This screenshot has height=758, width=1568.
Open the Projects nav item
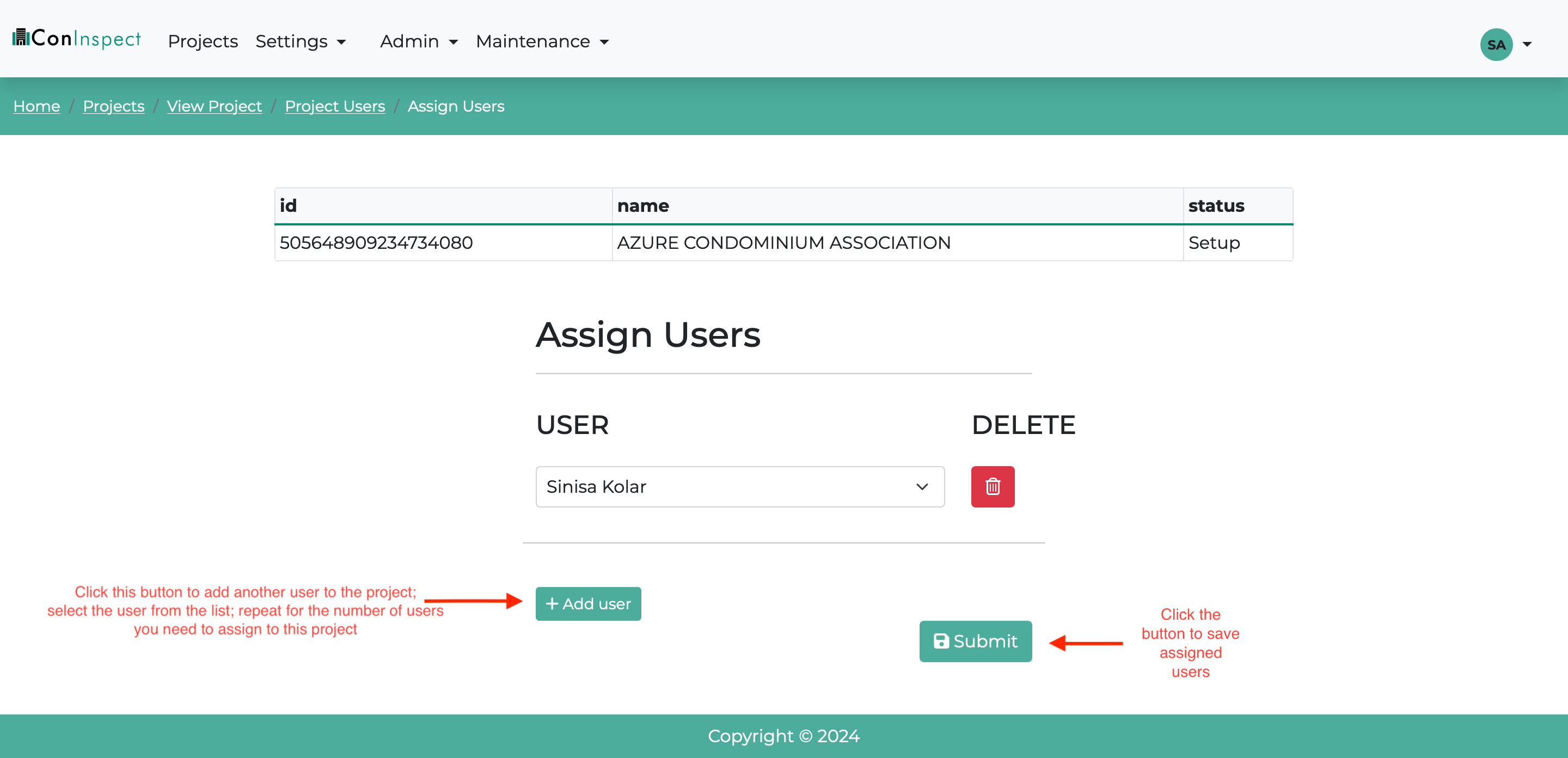coord(203,41)
